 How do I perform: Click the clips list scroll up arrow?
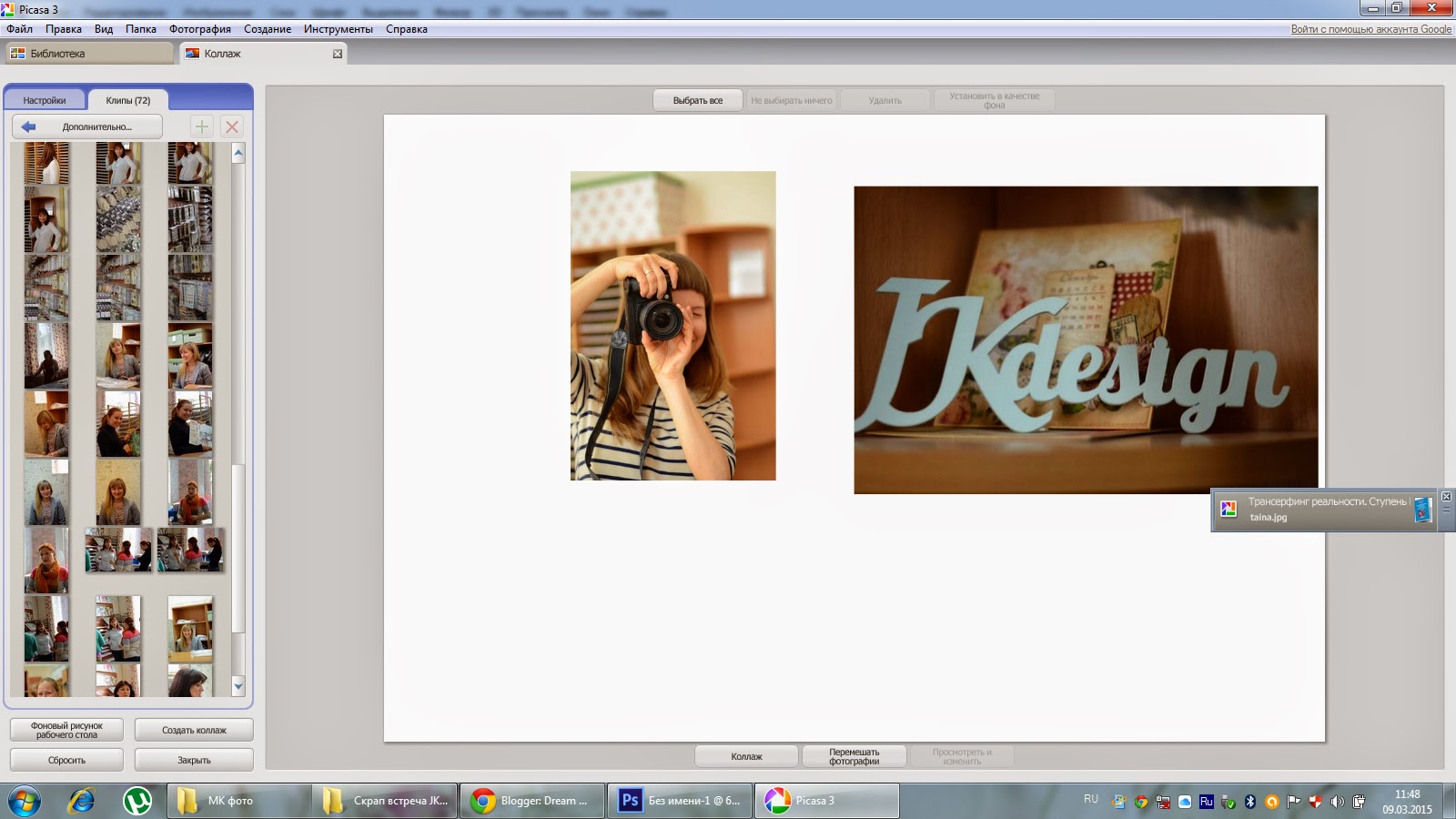[x=238, y=154]
